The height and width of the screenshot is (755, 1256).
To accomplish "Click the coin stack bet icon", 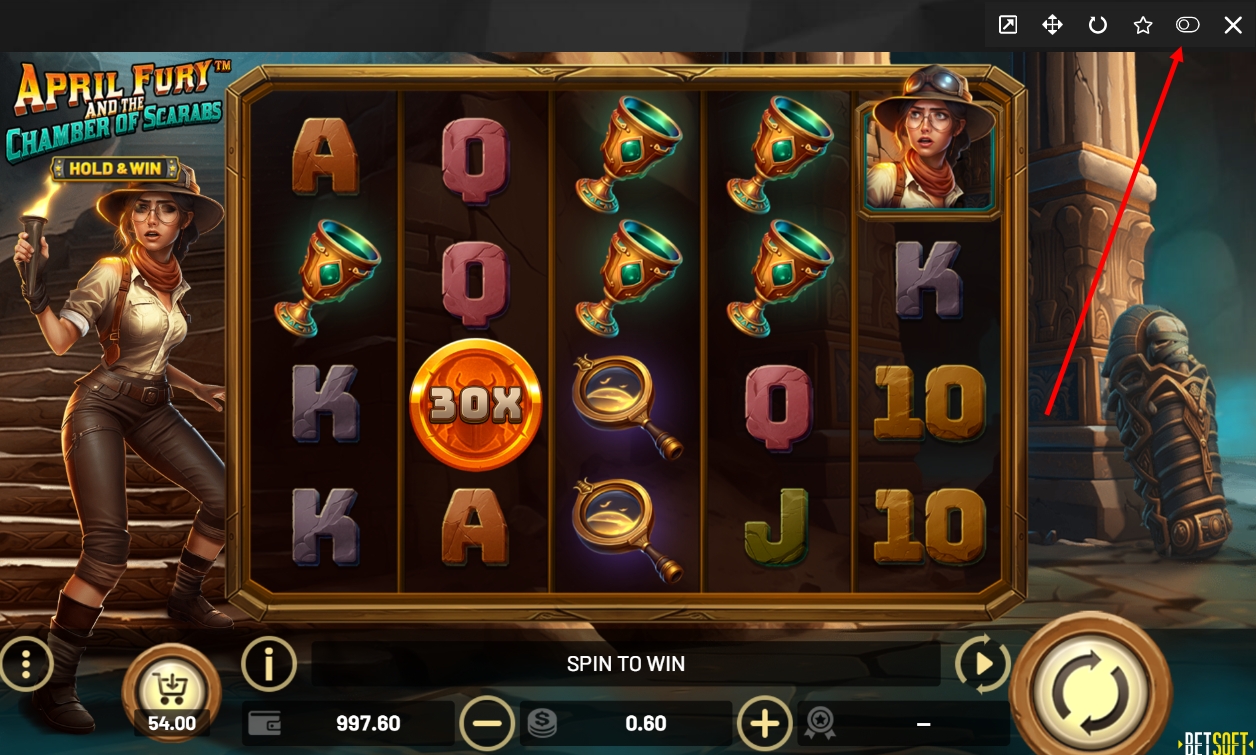I will tap(542, 723).
